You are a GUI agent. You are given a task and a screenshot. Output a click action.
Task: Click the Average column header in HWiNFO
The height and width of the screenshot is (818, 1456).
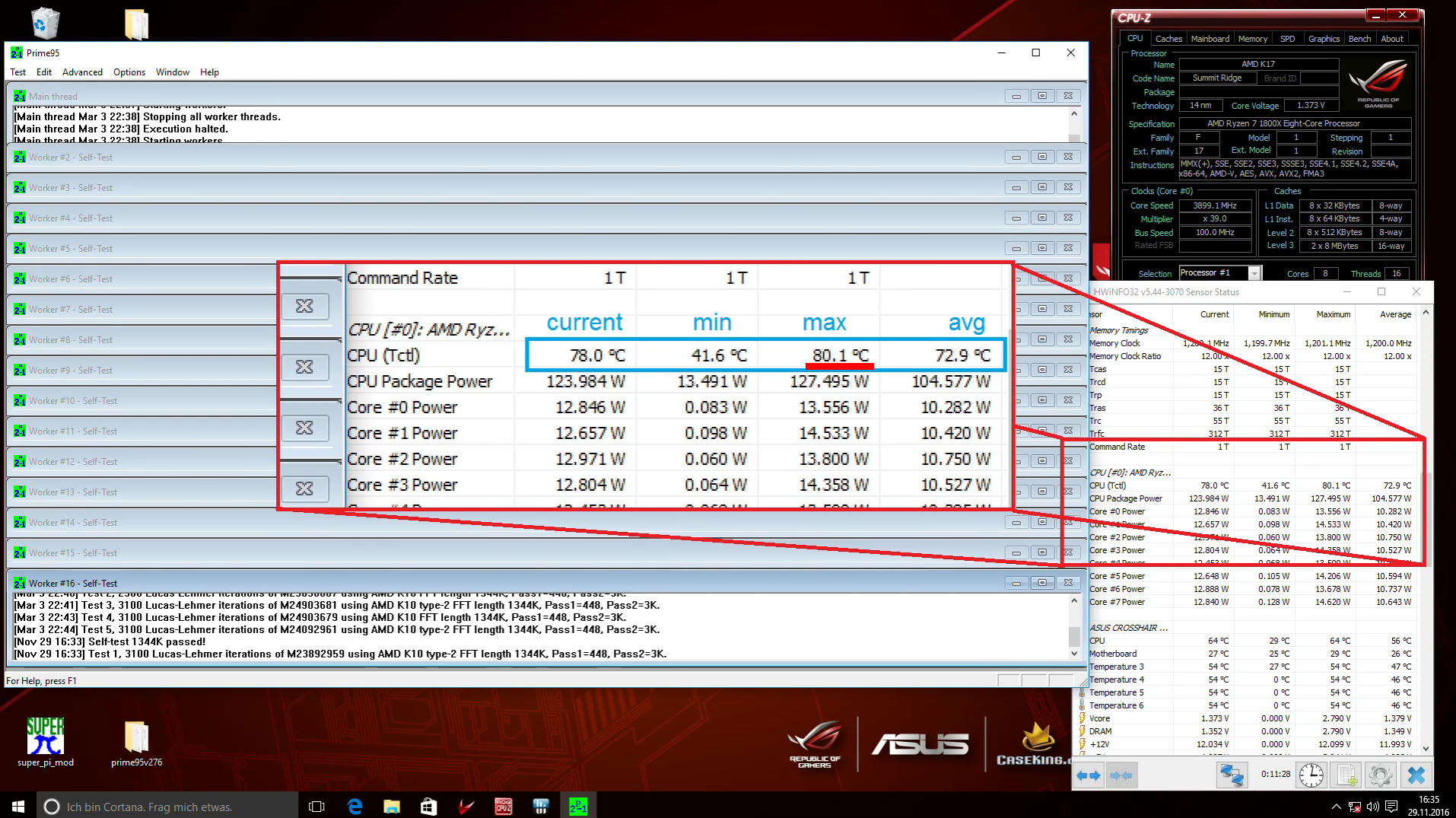coord(1395,314)
